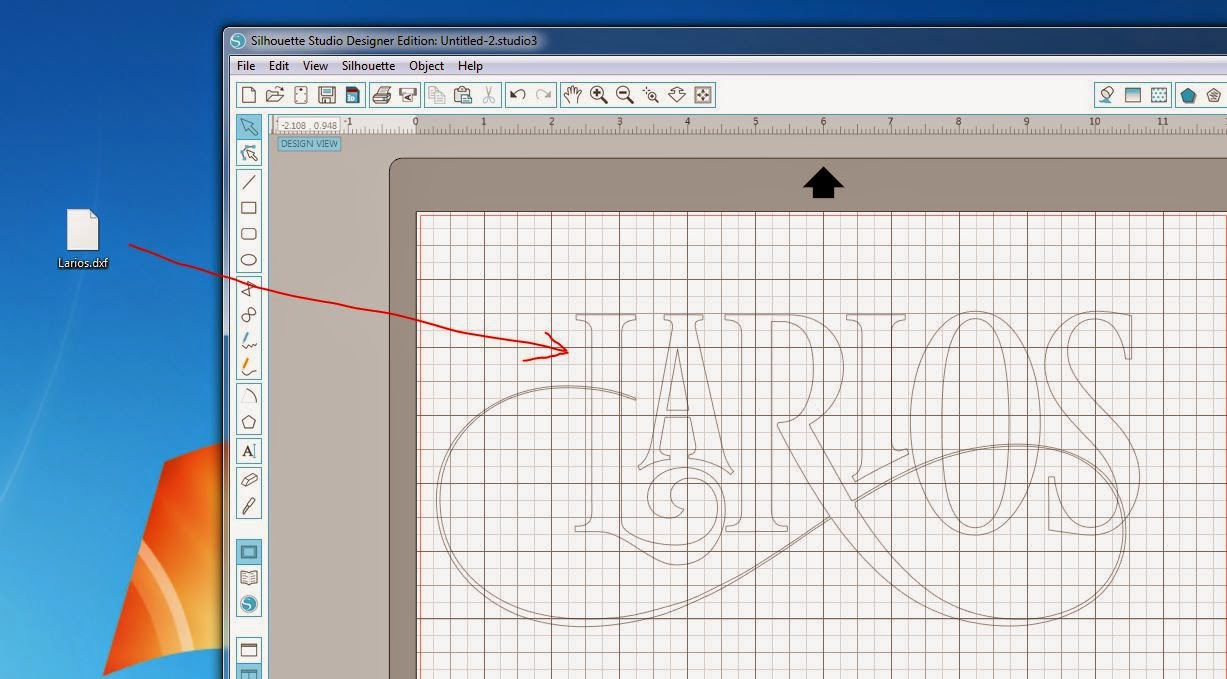The width and height of the screenshot is (1227, 679).
Task: Open the View menu
Action: [x=315, y=66]
